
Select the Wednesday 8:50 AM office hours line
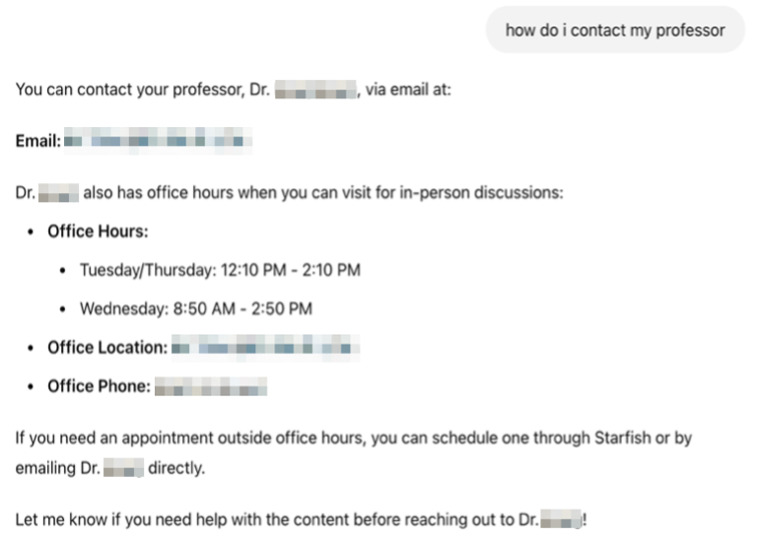tap(196, 308)
